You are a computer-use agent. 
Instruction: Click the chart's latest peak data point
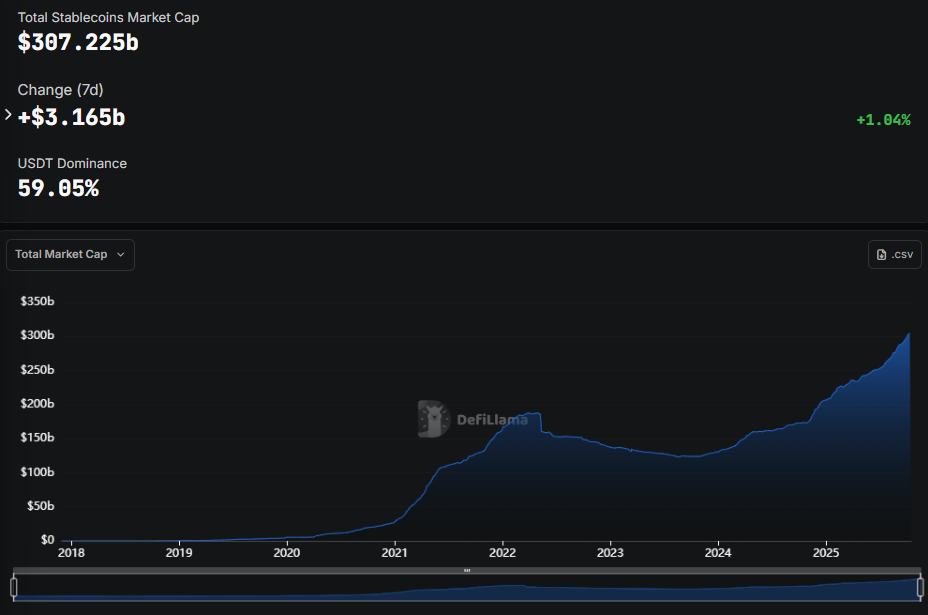point(909,334)
